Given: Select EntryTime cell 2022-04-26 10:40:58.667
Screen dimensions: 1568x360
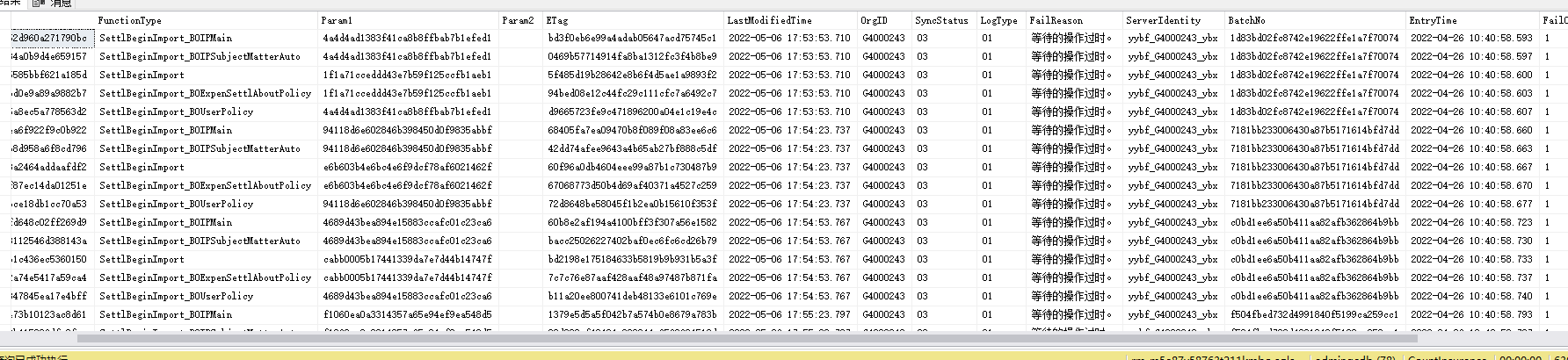Looking at the screenshot, I should point(1471,168).
